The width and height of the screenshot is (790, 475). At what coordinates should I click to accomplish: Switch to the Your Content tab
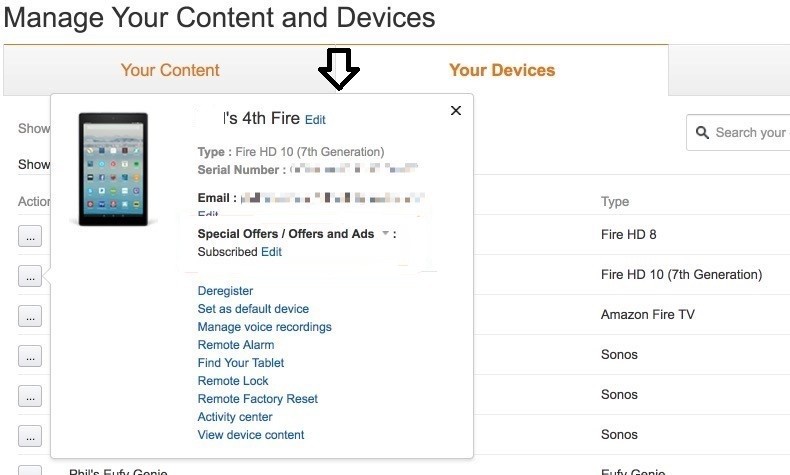coord(170,70)
